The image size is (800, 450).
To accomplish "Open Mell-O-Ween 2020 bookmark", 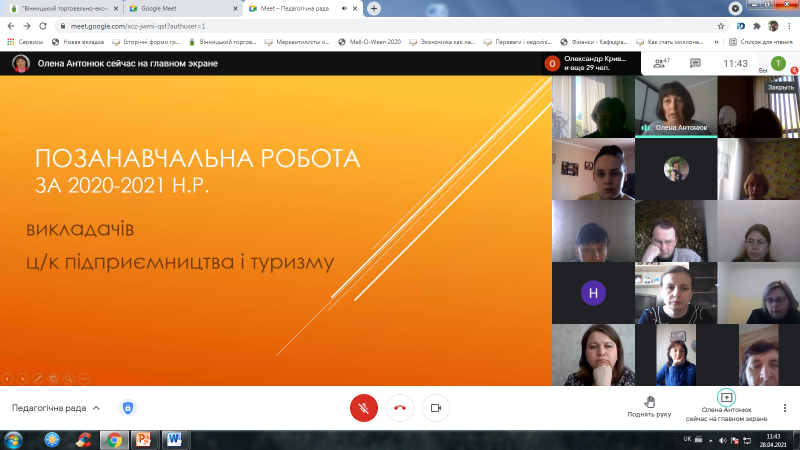I will (370, 42).
